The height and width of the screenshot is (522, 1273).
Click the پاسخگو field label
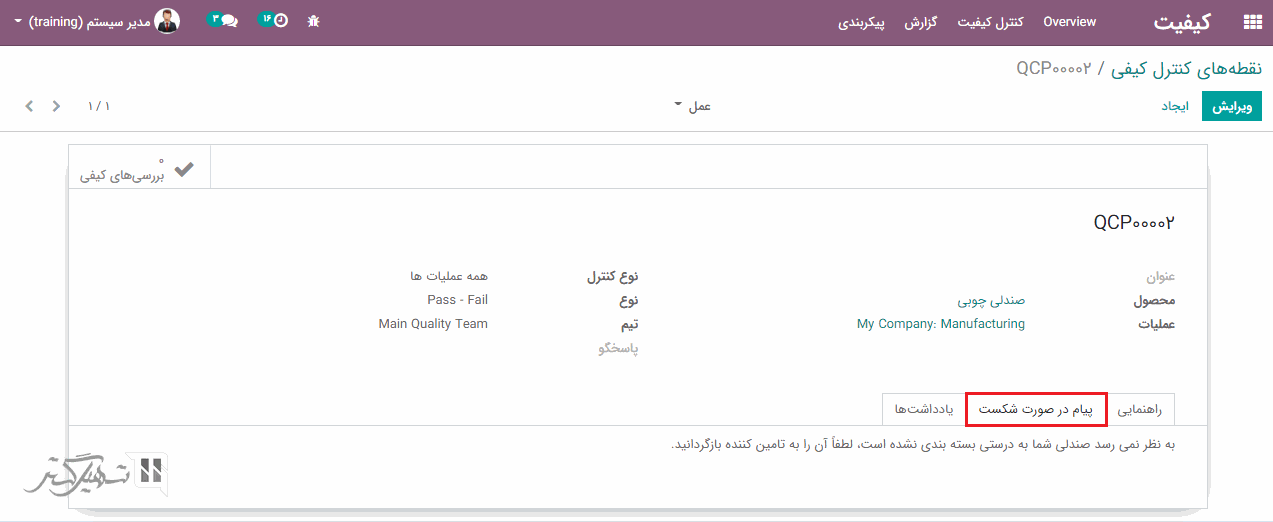618,349
